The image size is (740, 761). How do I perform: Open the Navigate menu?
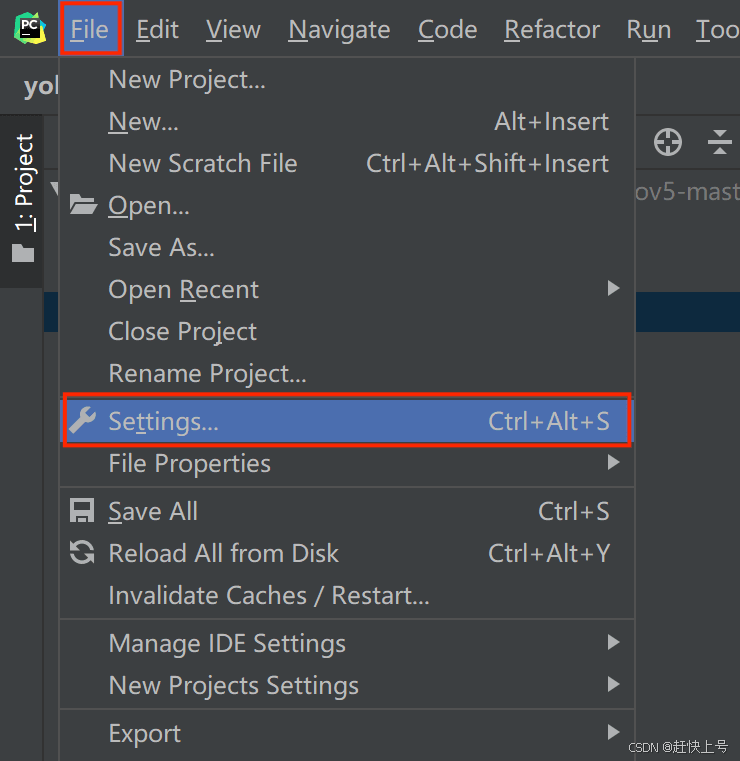click(x=339, y=30)
